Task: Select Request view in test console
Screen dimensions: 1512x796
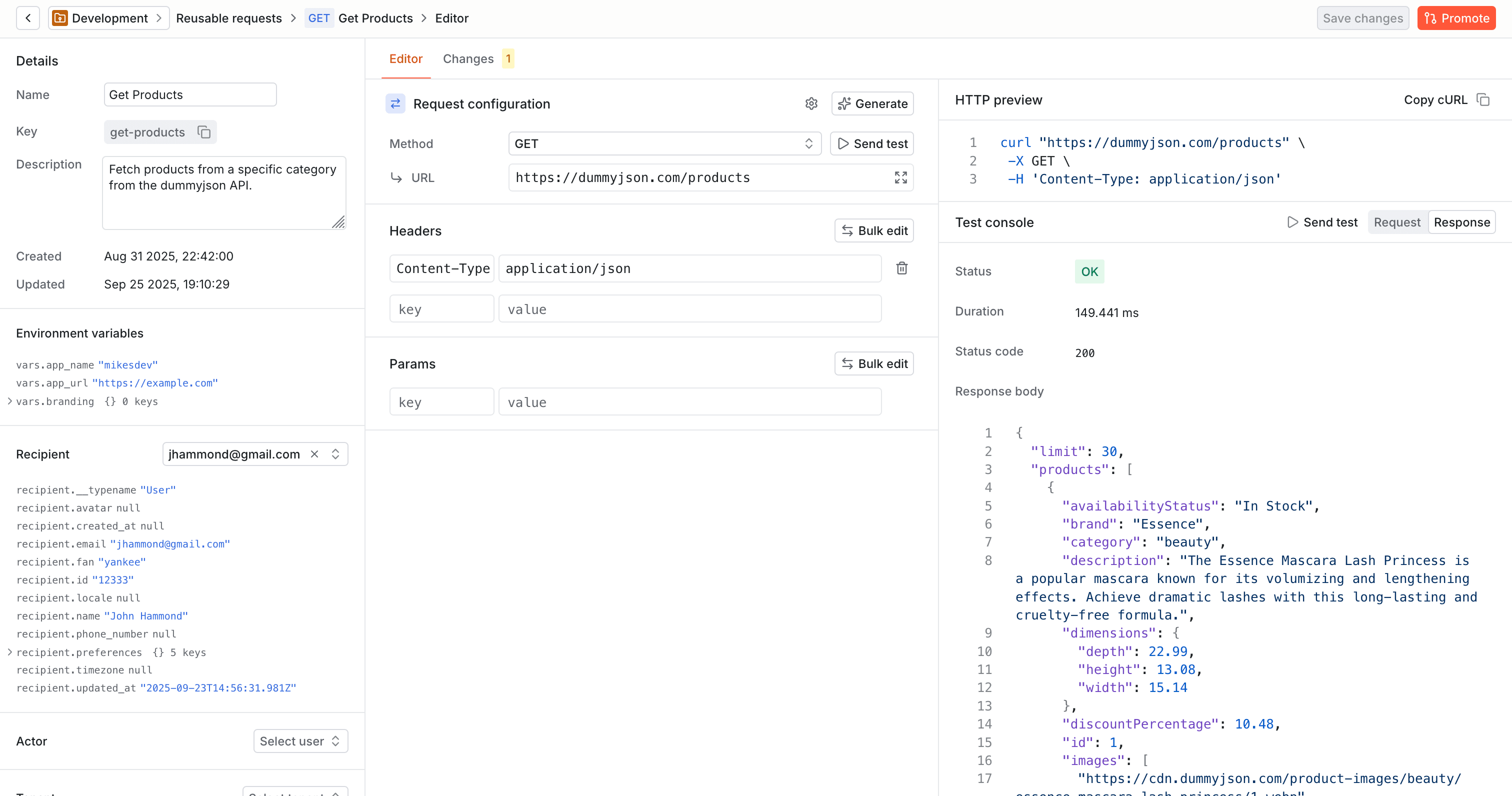Action: [x=1397, y=222]
